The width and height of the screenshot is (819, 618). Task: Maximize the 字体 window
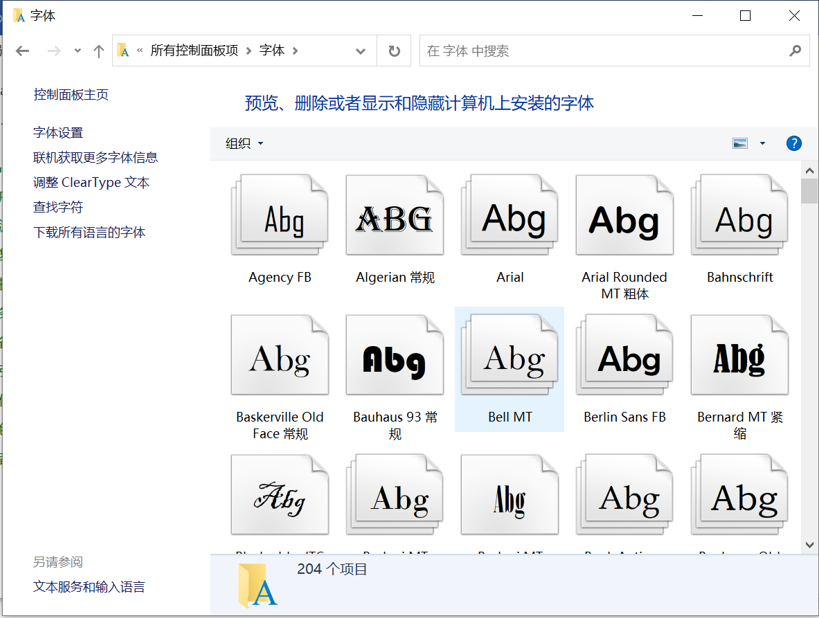(x=745, y=16)
